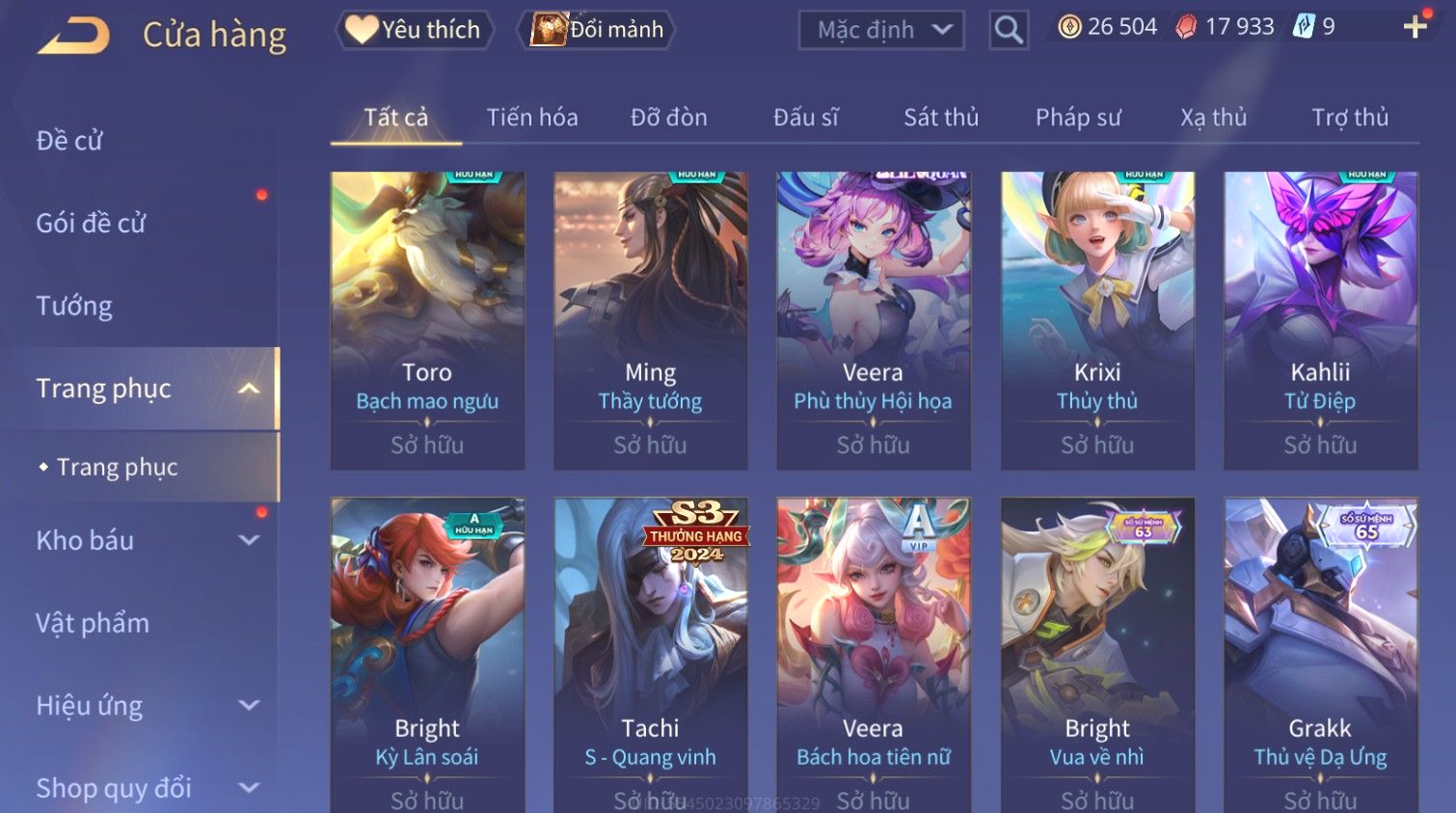Select Kahlii Tử Điệp skin card
1456x813 pixels.
tap(1320, 321)
